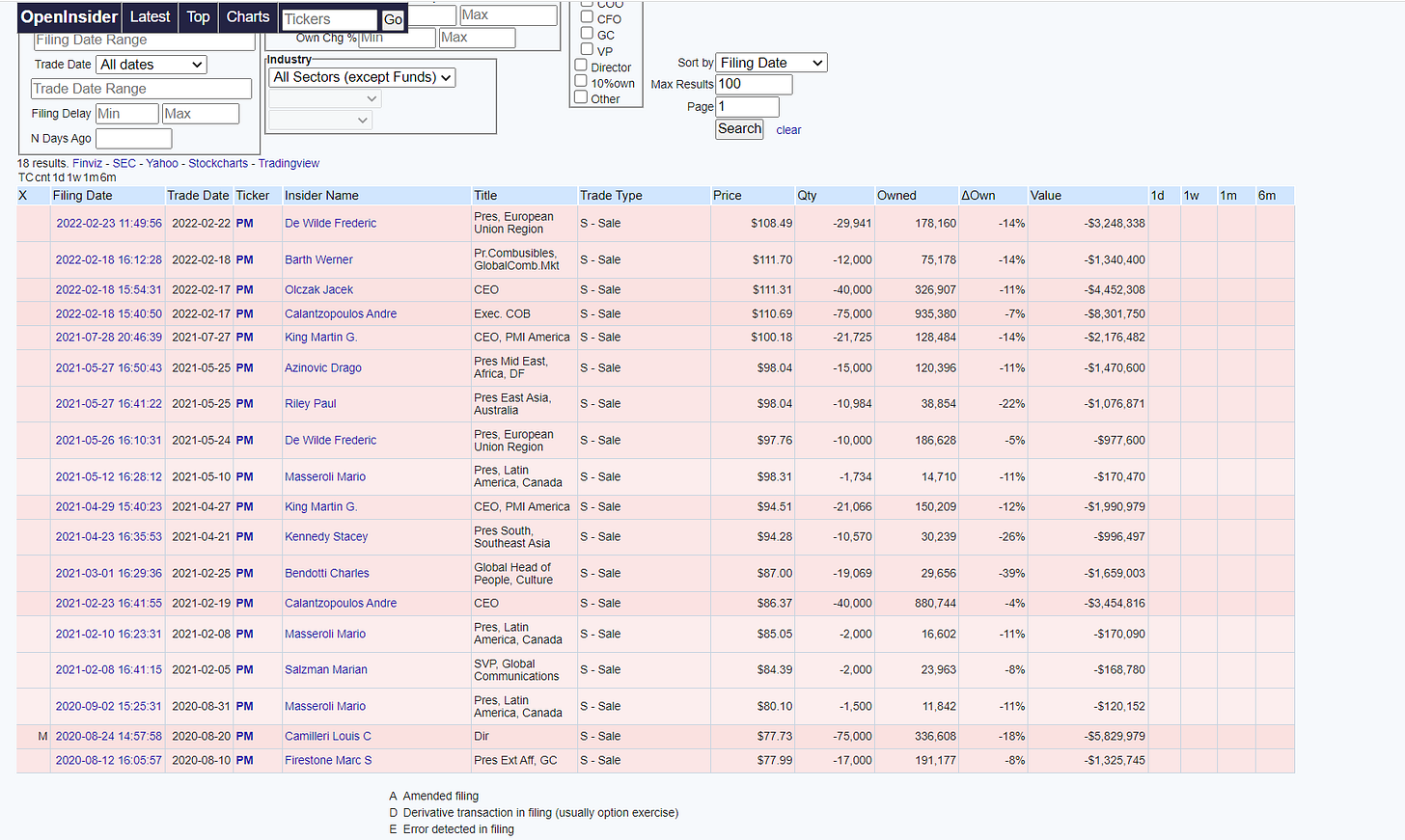Open the Sort by Filing Date dropdown

point(772,63)
